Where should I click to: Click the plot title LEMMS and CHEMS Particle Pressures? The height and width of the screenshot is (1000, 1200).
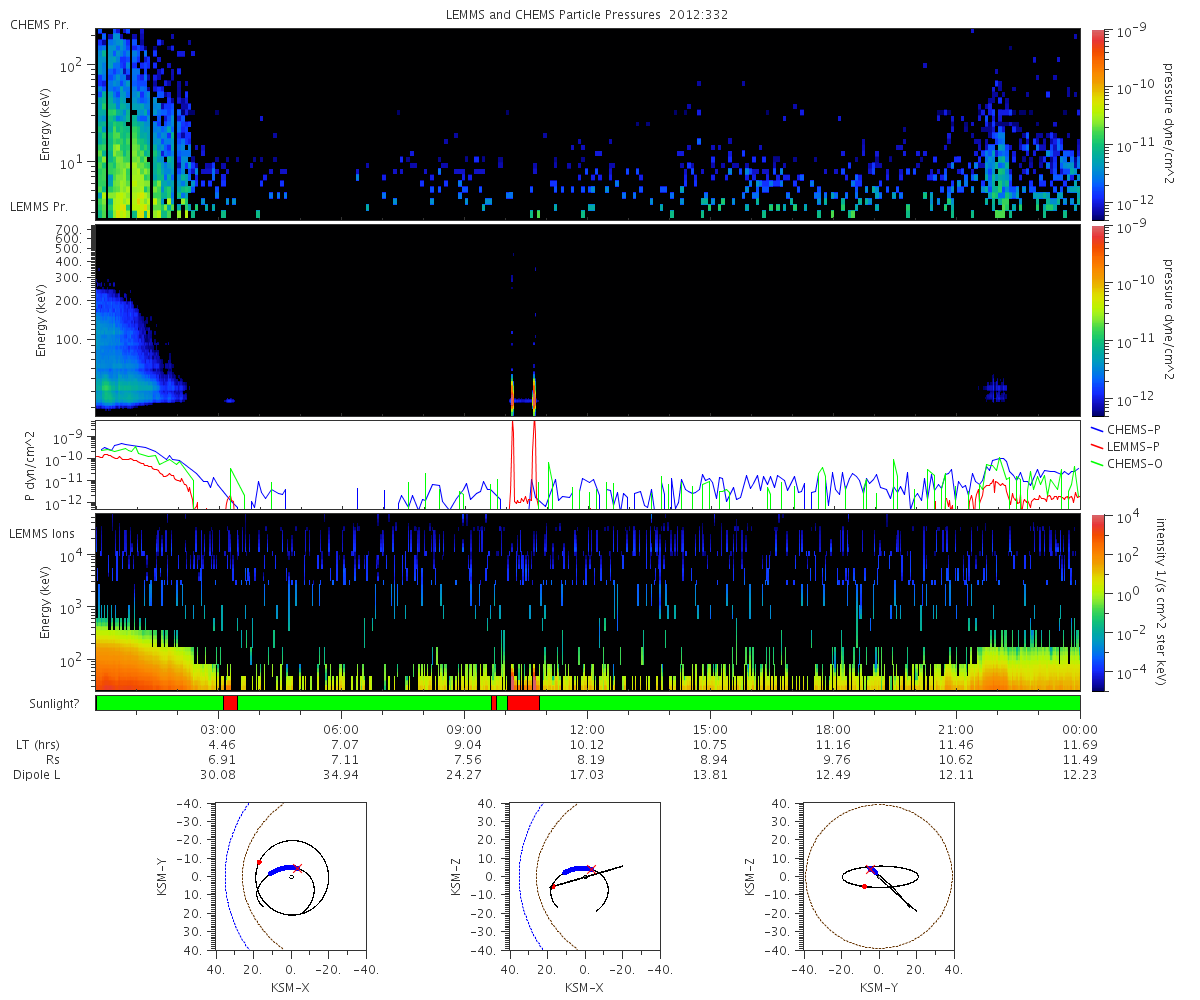[547, 15]
